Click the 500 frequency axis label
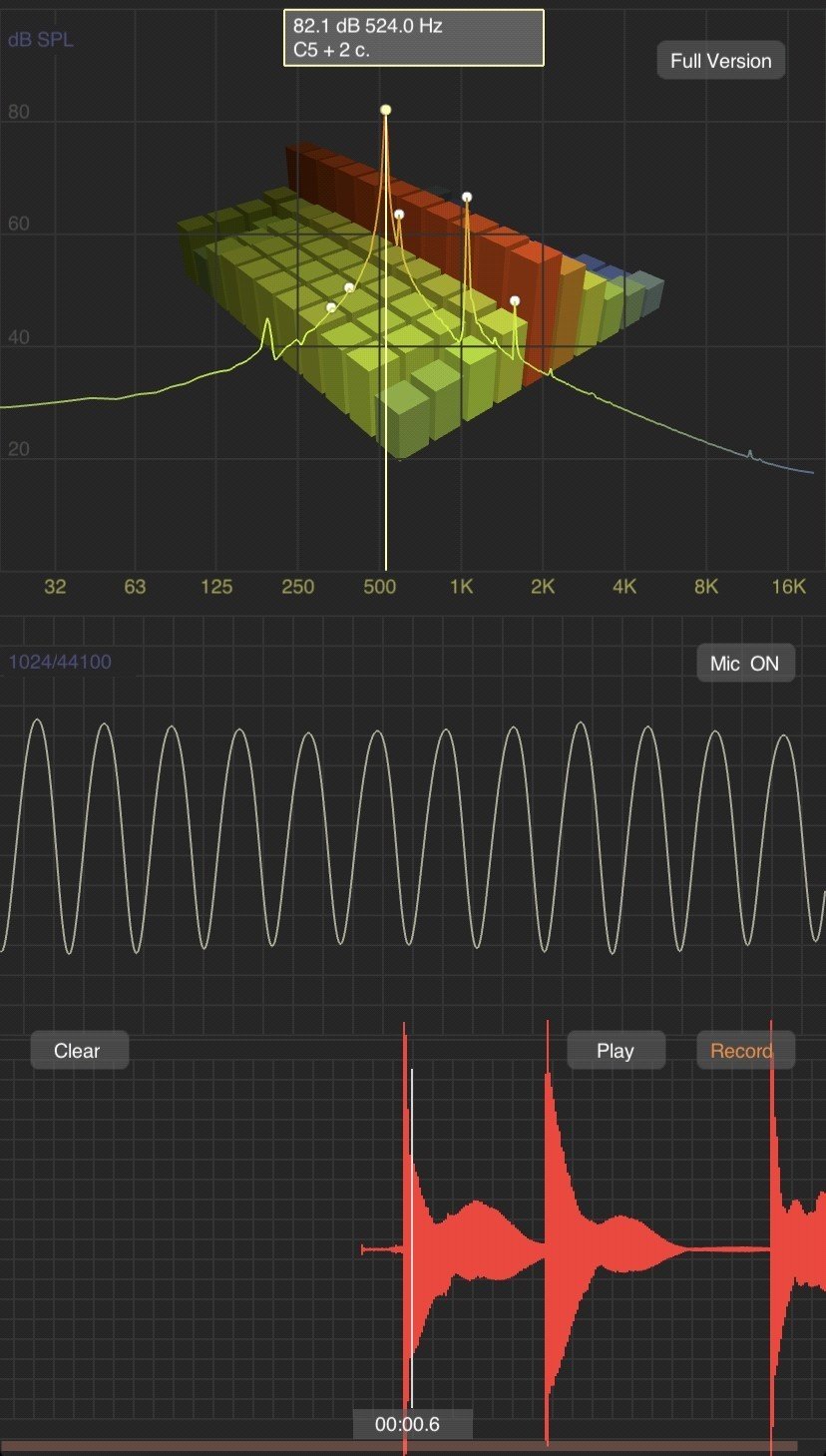 [x=379, y=587]
